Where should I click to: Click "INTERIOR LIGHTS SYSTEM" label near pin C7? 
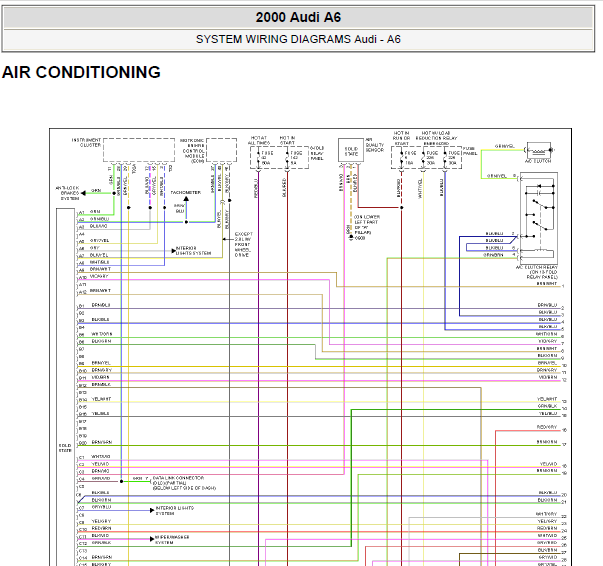click(174, 511)
